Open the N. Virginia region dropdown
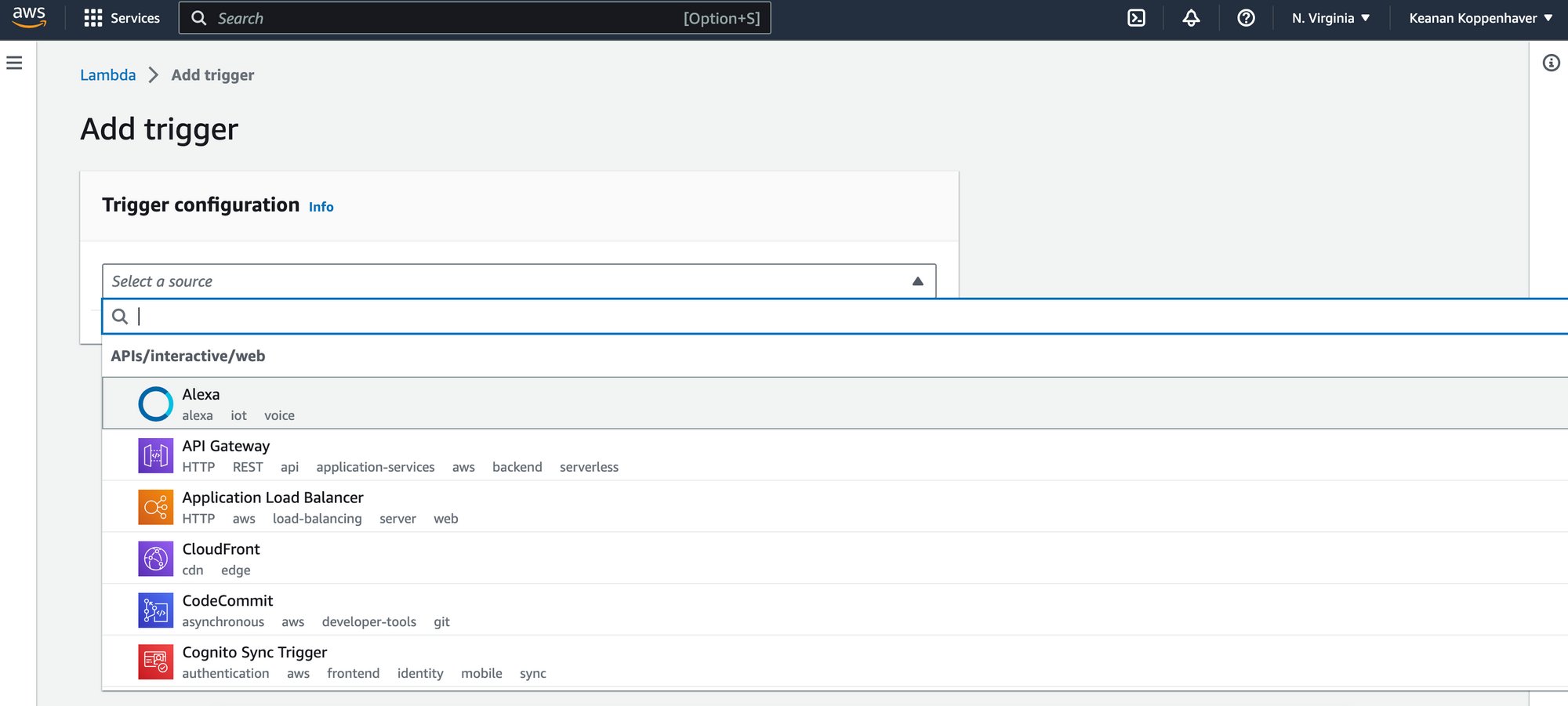The height and width of the screenshot is (706, 1568). coord(1330,18)
